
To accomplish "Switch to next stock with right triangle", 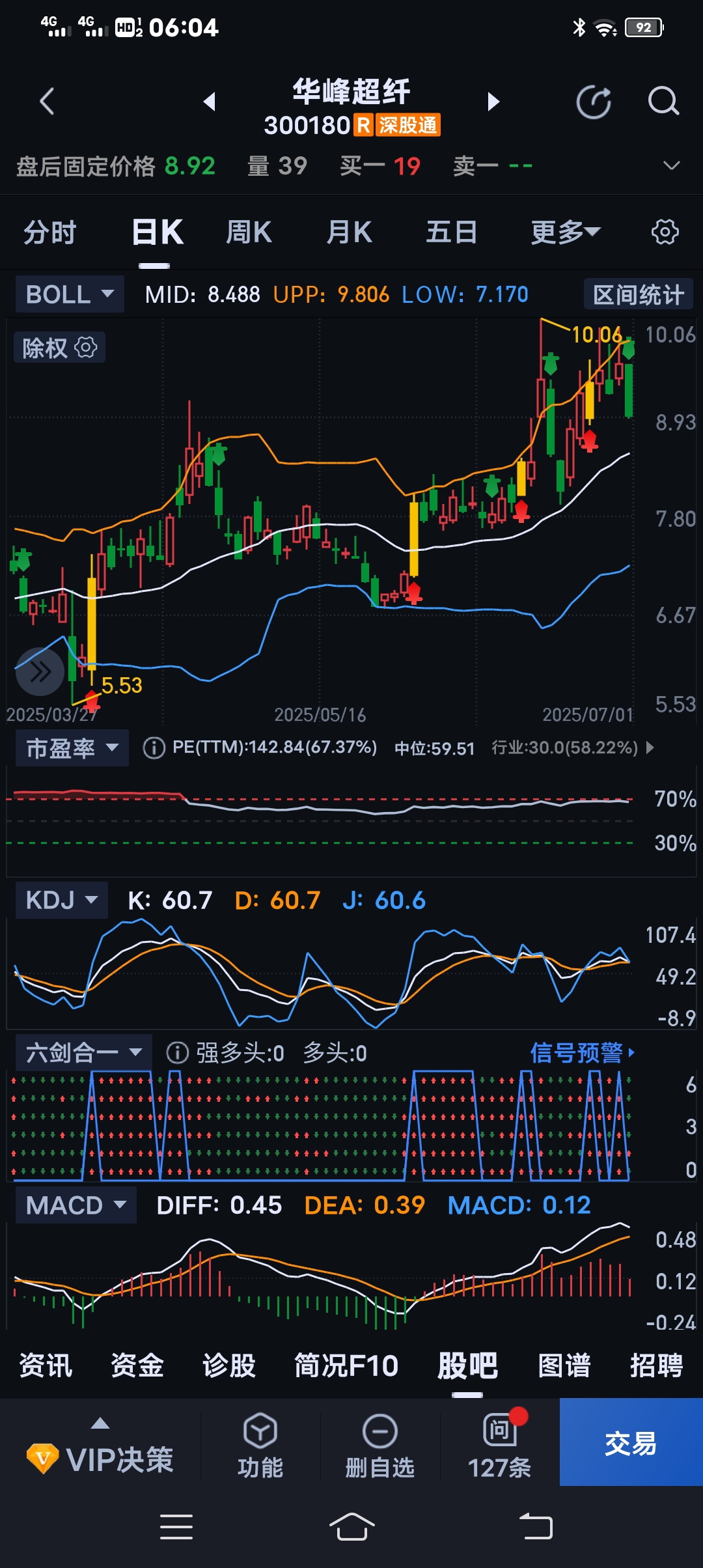I will 493,102.
